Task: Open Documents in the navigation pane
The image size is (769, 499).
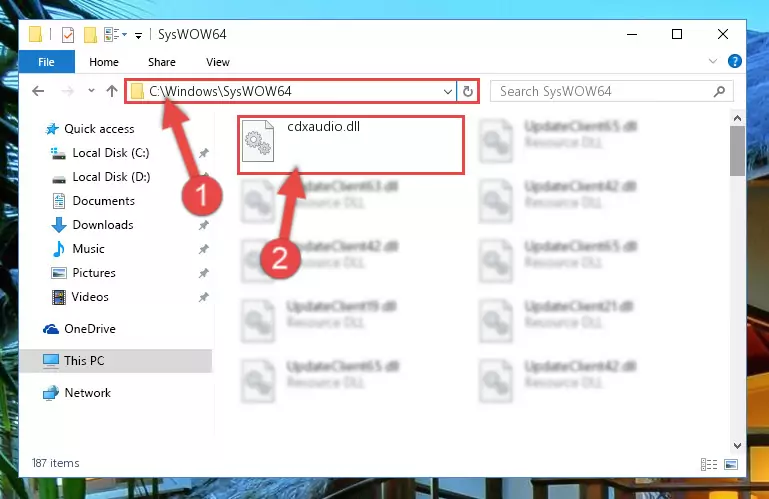Action: [103, 201]
